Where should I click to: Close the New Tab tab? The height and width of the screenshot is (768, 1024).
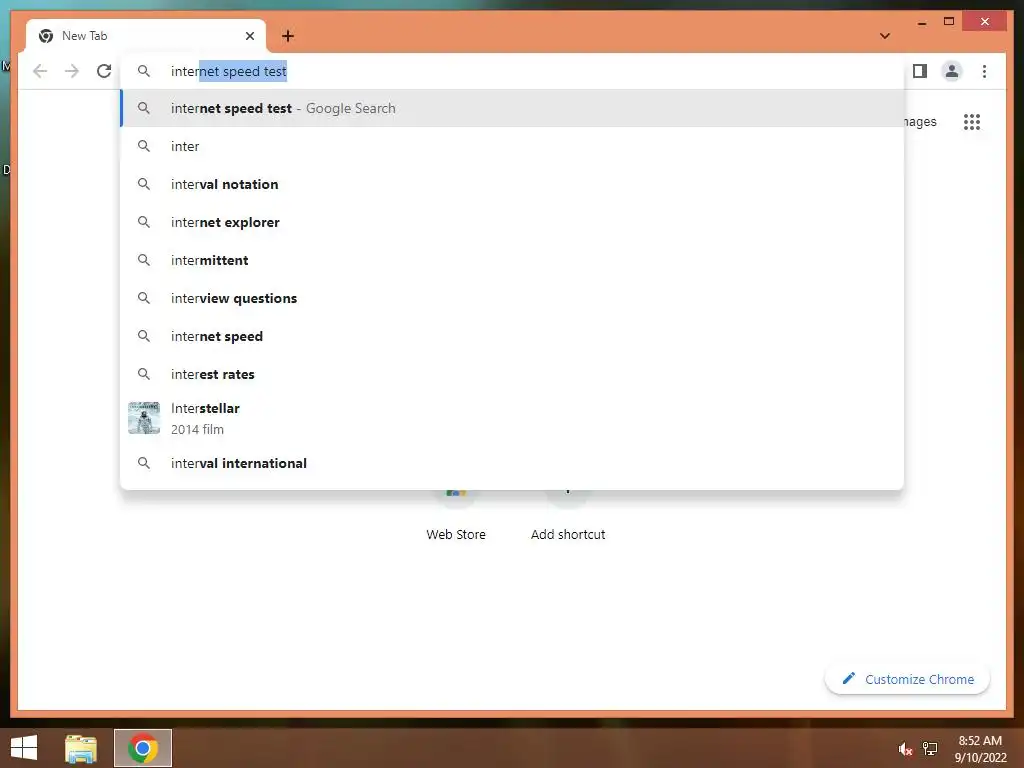point(249,36)
